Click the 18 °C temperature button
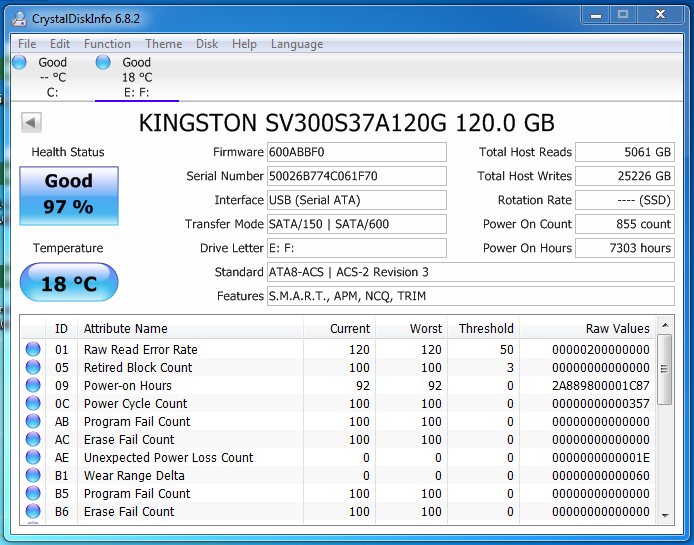The image size is (694, 545). pyautogui.click(x=69, y=282)
